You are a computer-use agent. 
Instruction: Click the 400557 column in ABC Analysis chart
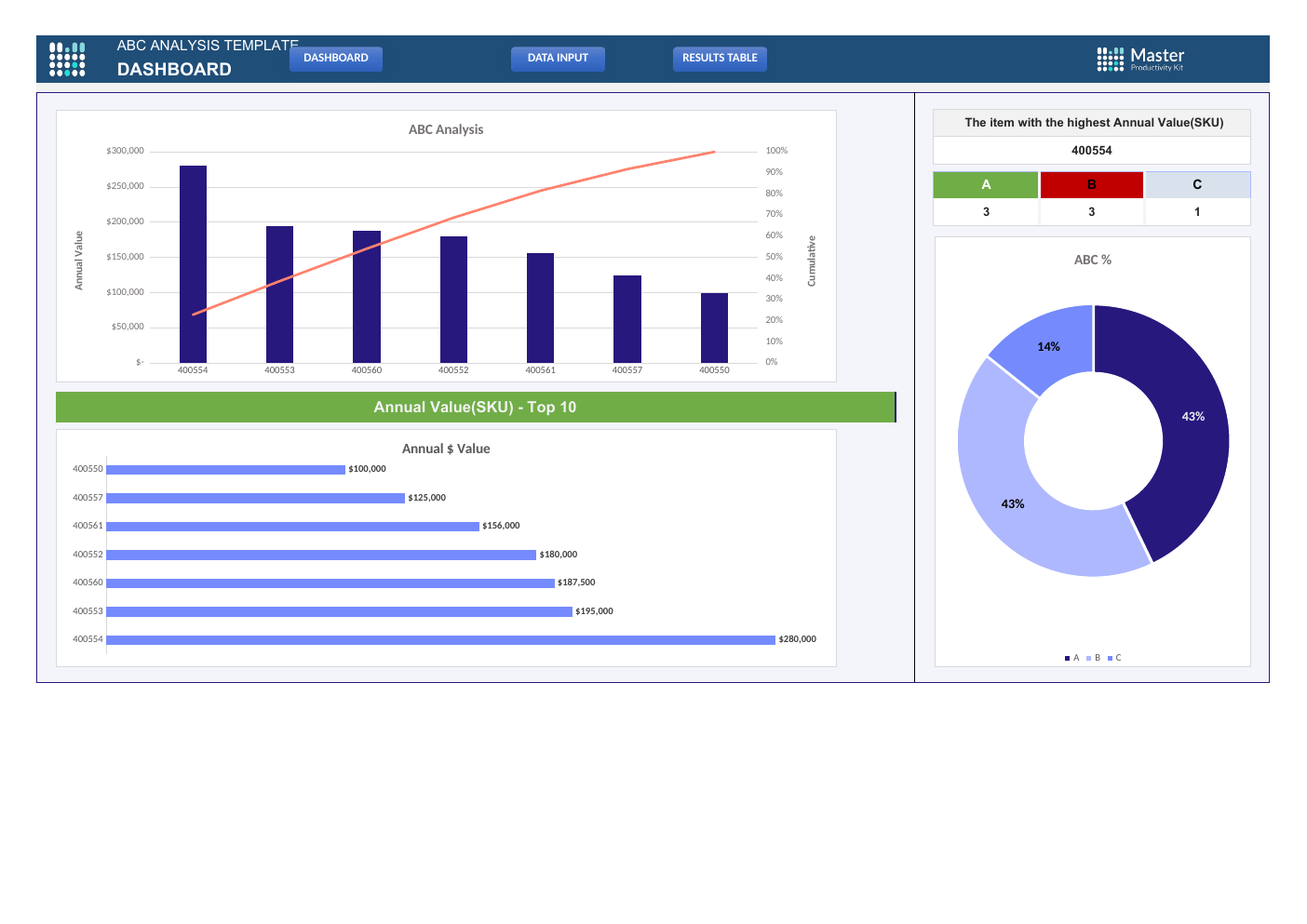coord(627,319)
